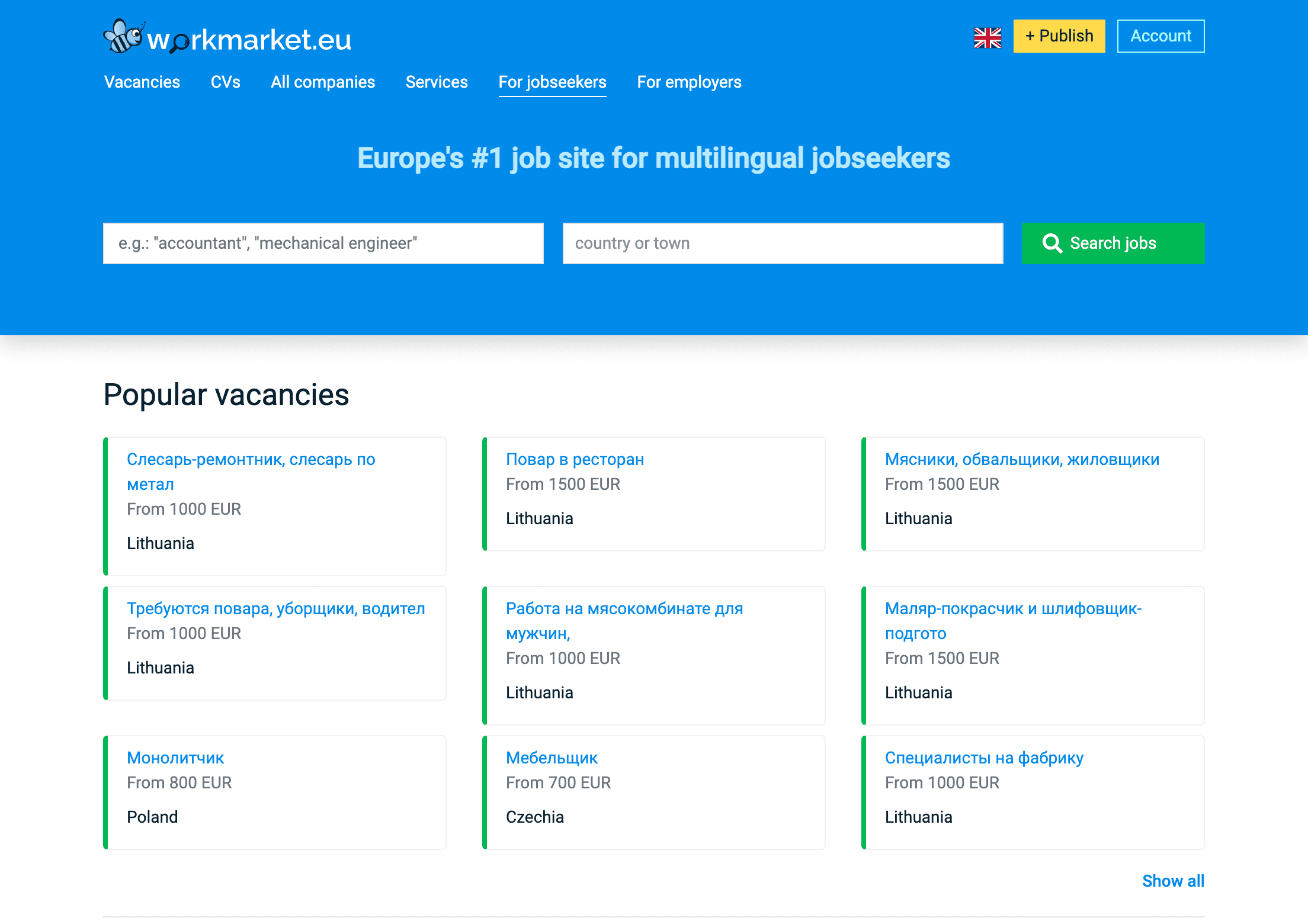Screen dimensions: 1308x924
Task: Open the Мясники, обвальщики, жиловщики vacancy
Action: click(1022, 459)
